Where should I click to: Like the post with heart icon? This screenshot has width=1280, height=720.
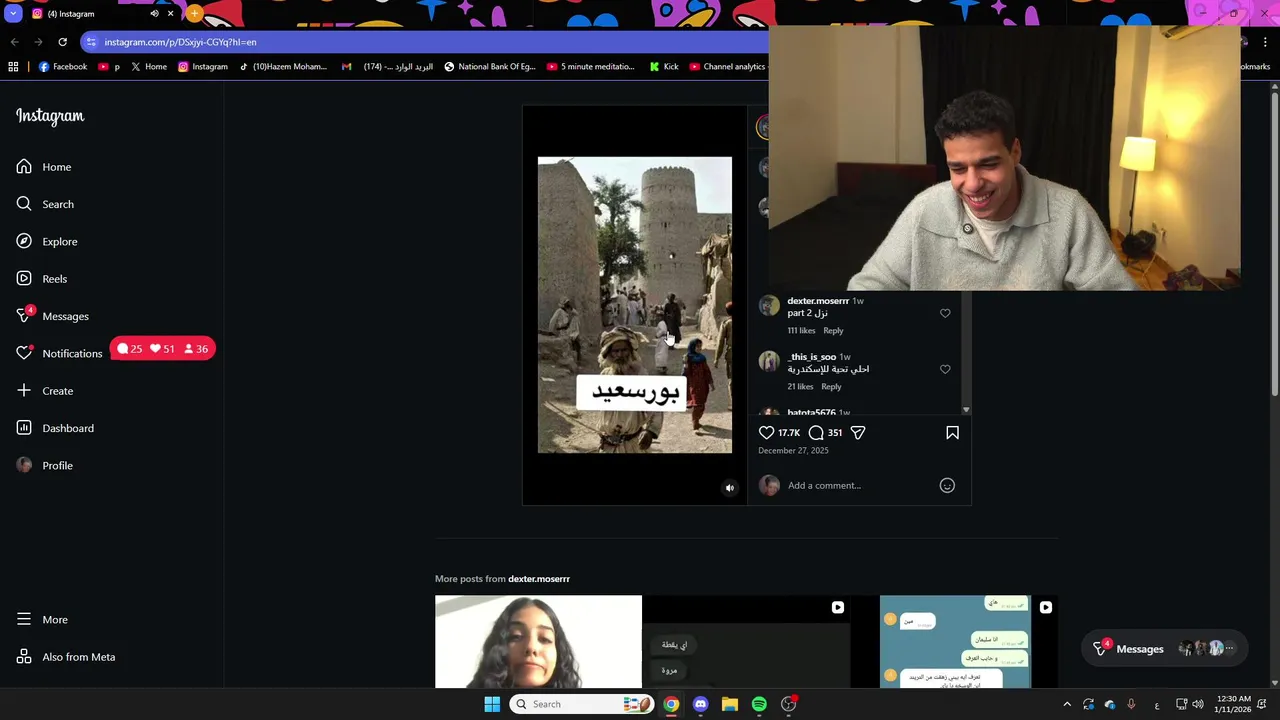click(766, 433)
